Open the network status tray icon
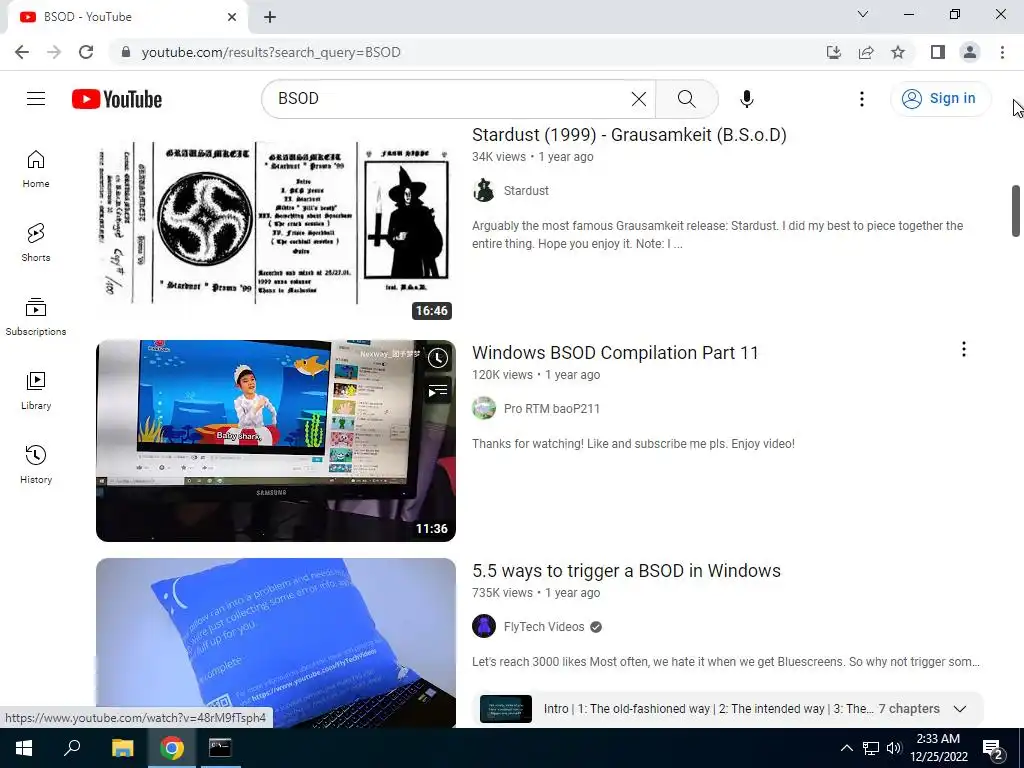This screenshot has width=1024, height=768. point(871,748)
